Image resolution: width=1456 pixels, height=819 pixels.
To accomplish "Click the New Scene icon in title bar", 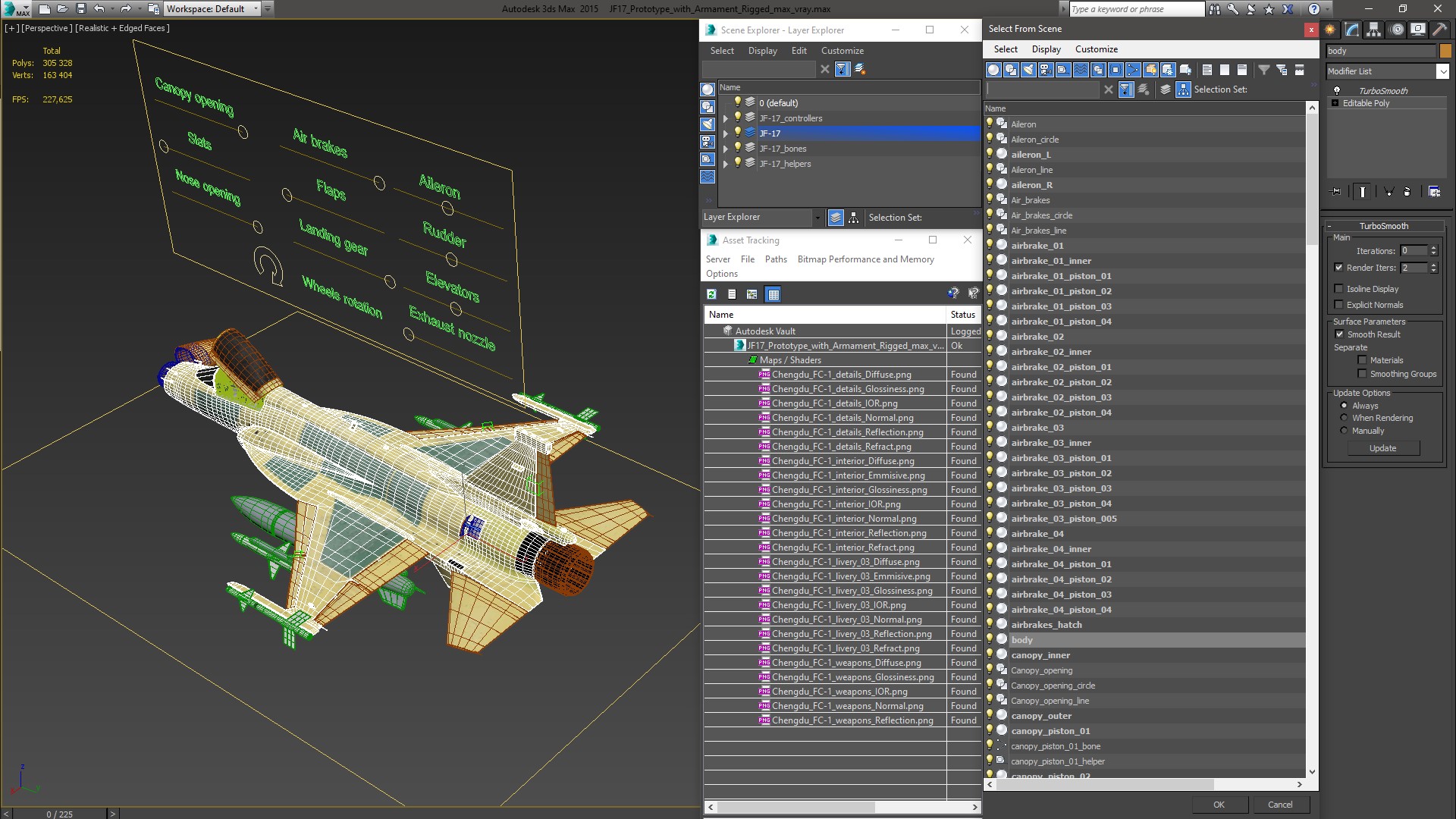I will [44, 9].
